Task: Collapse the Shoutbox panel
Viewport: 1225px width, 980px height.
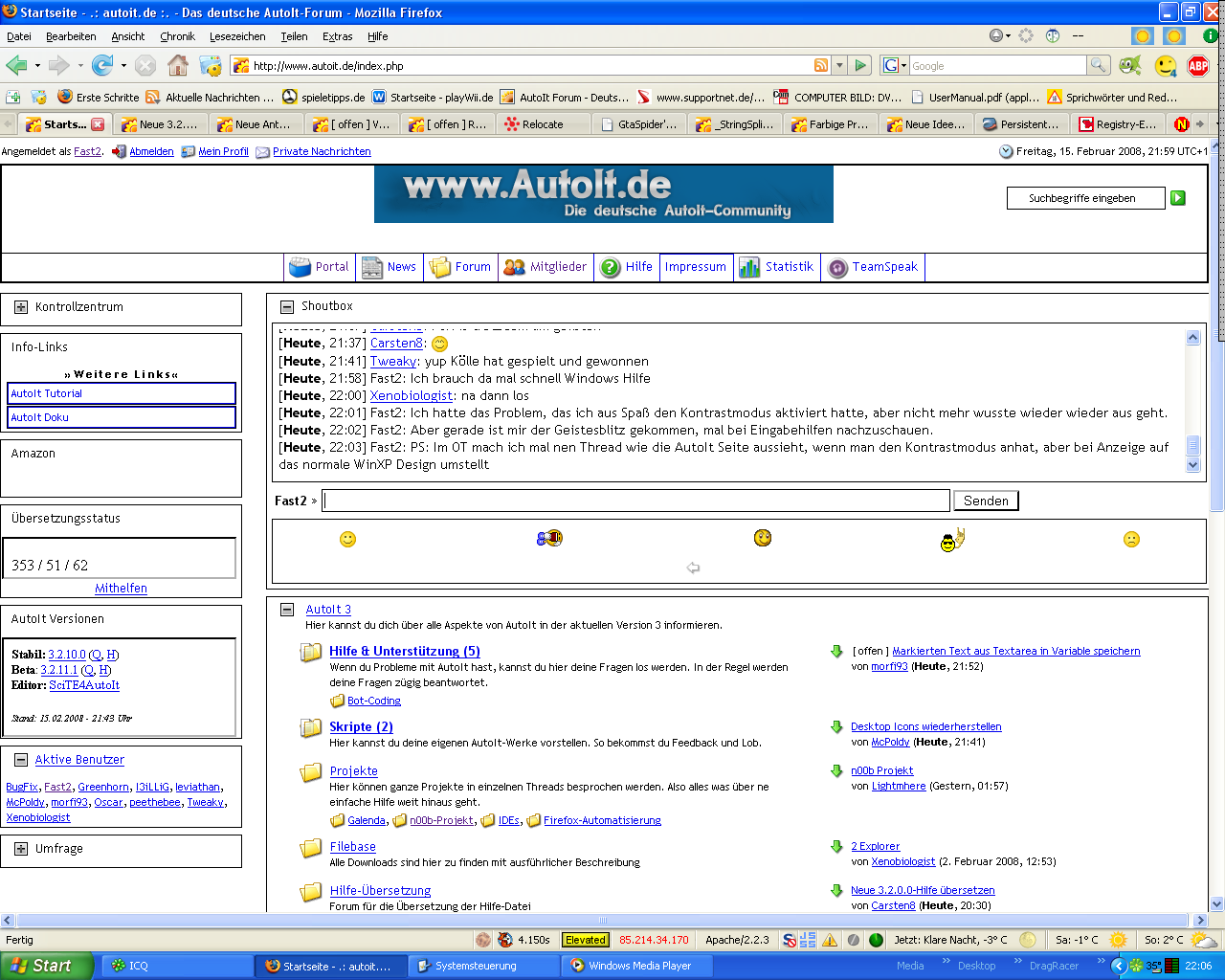Action: 286,306
